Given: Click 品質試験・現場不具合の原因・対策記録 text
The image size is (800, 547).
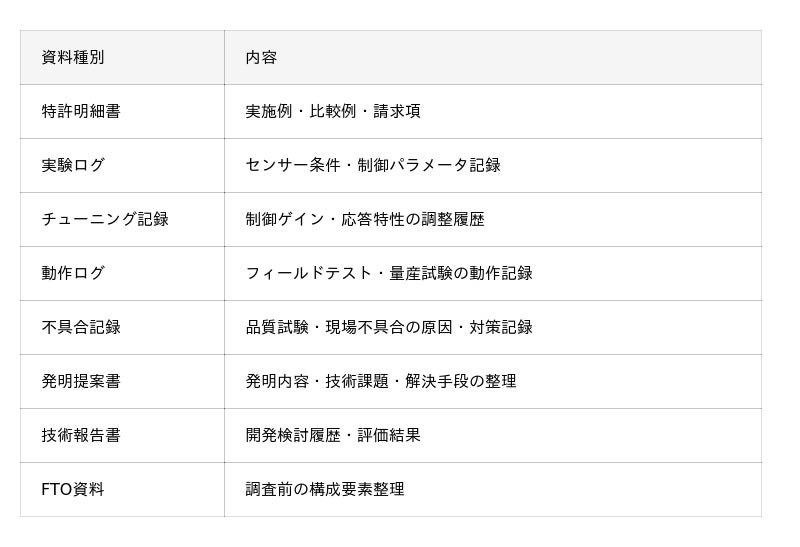Looking at the screenshot, I should pyautogui.click(x=389, y=328).
